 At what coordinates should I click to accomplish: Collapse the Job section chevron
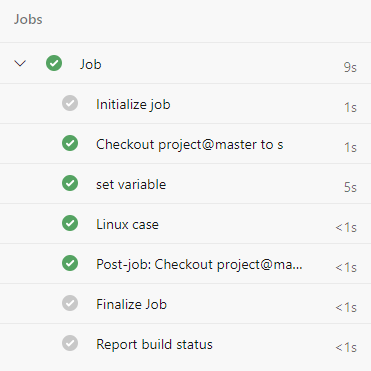point(20,63)
